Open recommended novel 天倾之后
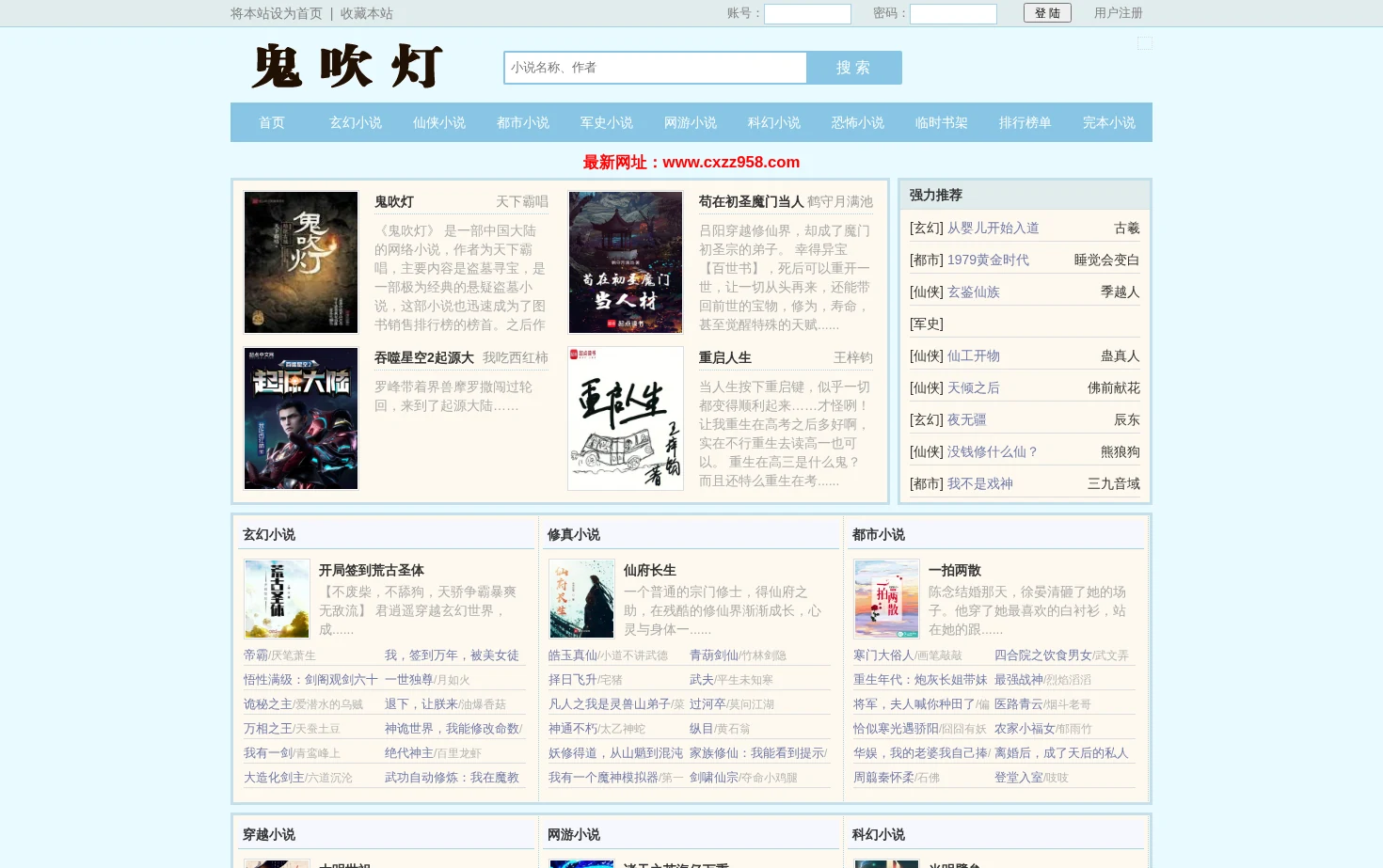The height and width of the screenshot is (868, 1383). 974,387
